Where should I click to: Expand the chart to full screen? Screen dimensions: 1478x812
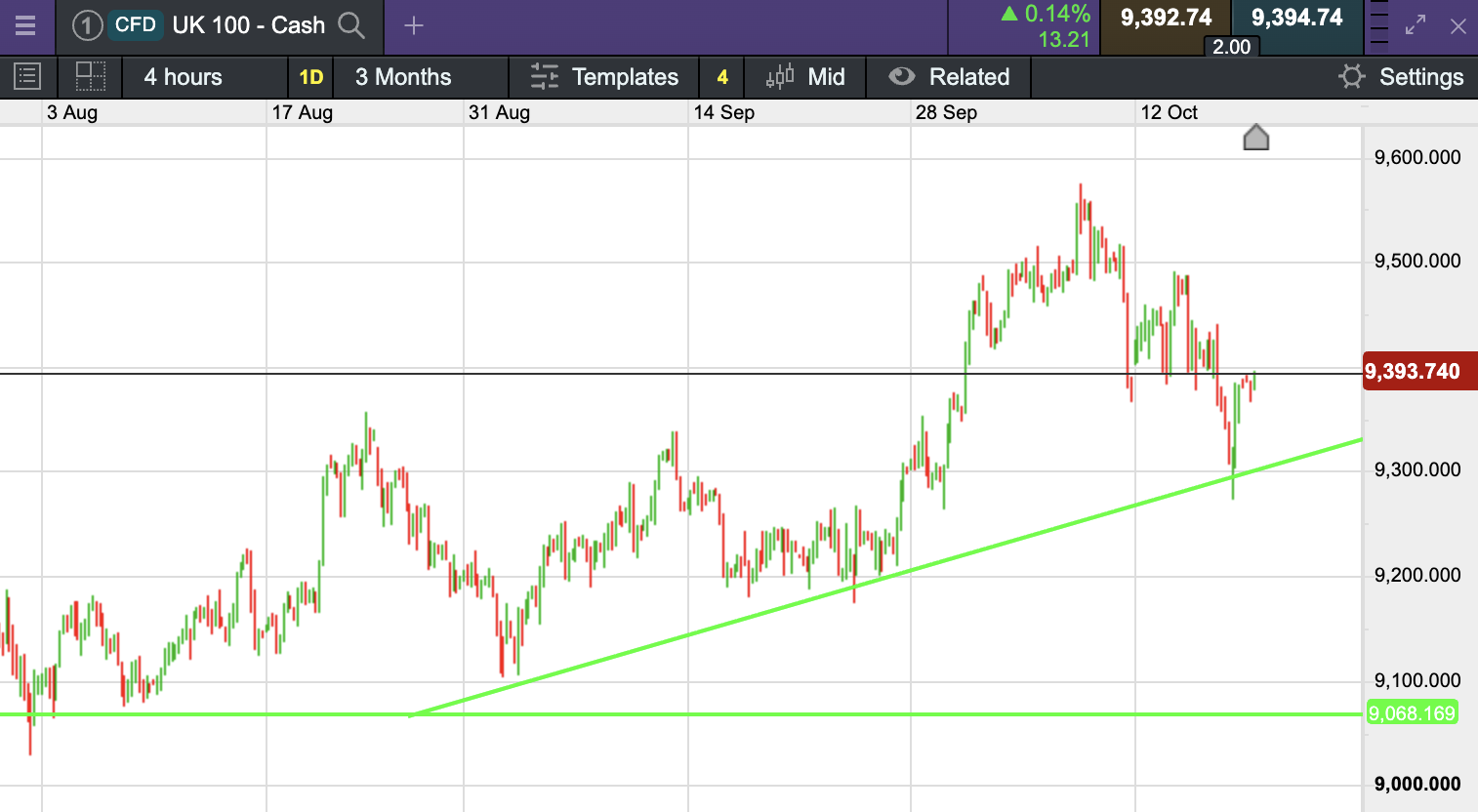click(x=1416, y=25)
